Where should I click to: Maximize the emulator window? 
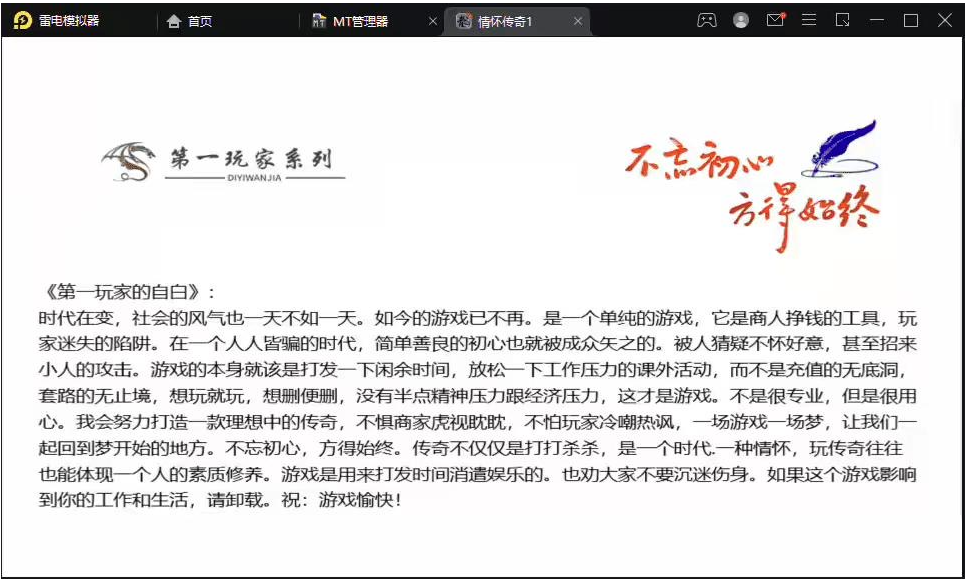pos(911,20)
